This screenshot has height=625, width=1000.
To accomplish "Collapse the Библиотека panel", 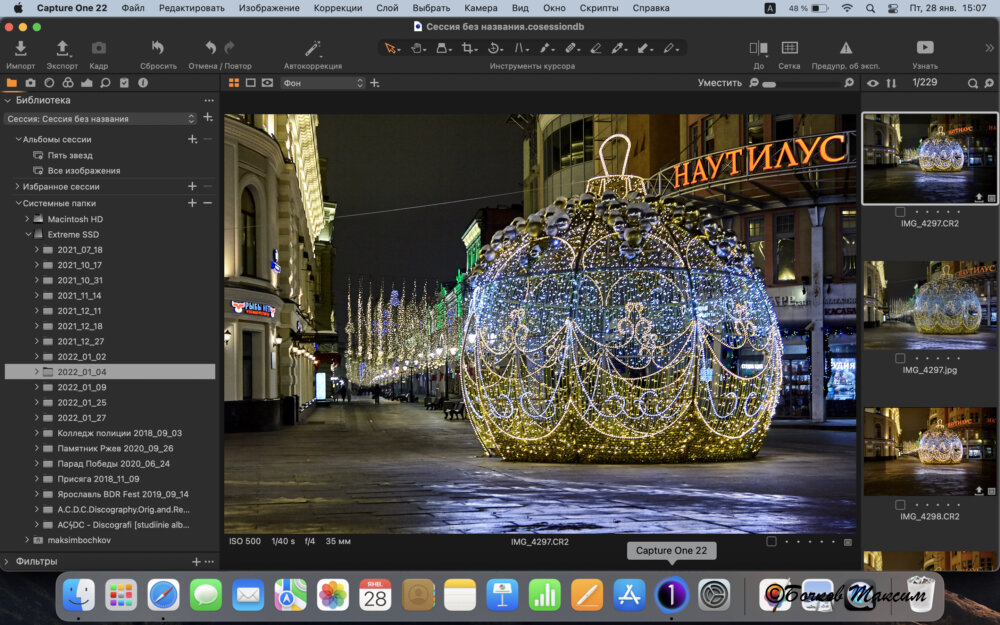I will click(x=8, y=100).
